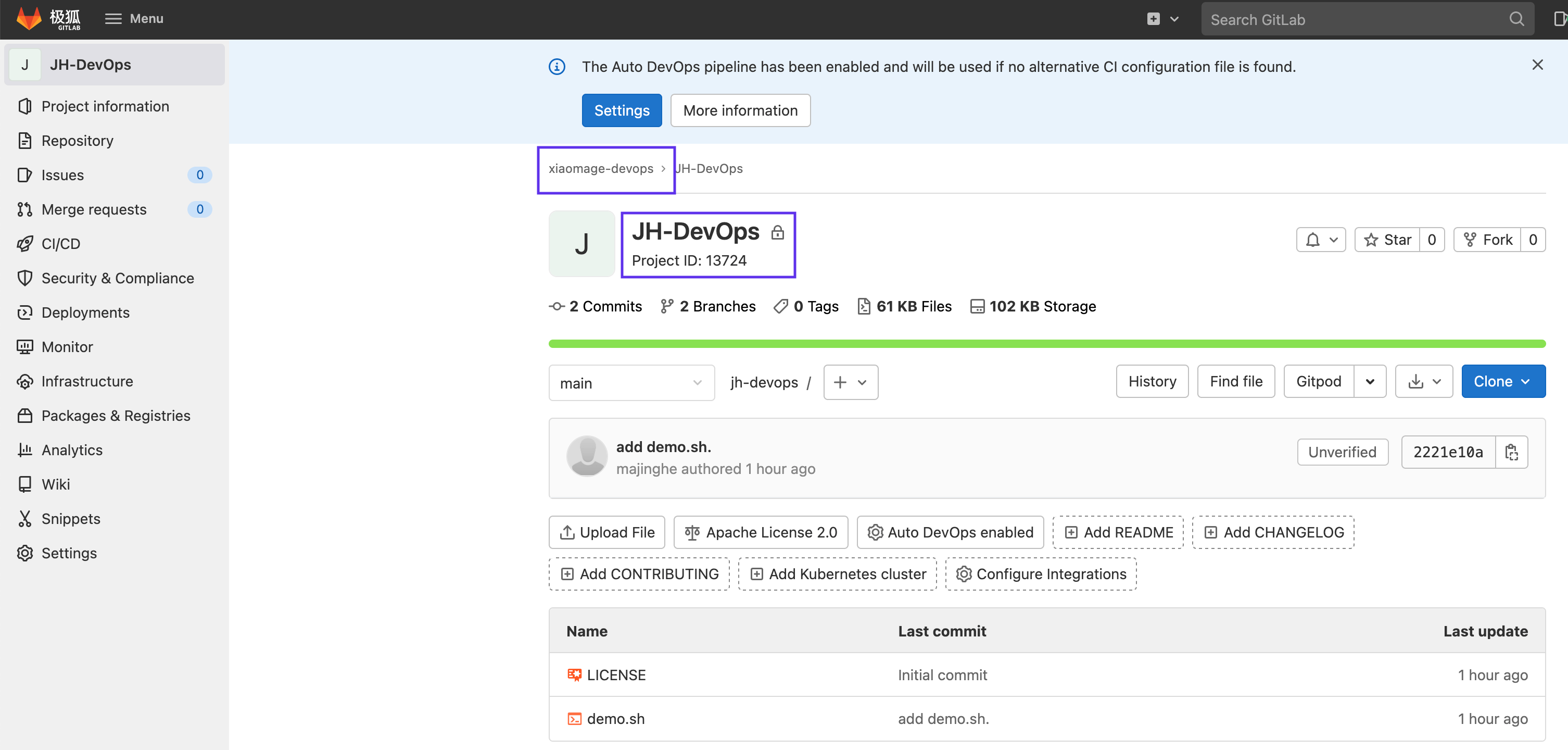Click Configure Integrations button
The height and width of the screenshot is (750, 1568).
(x=1041, y=574)
